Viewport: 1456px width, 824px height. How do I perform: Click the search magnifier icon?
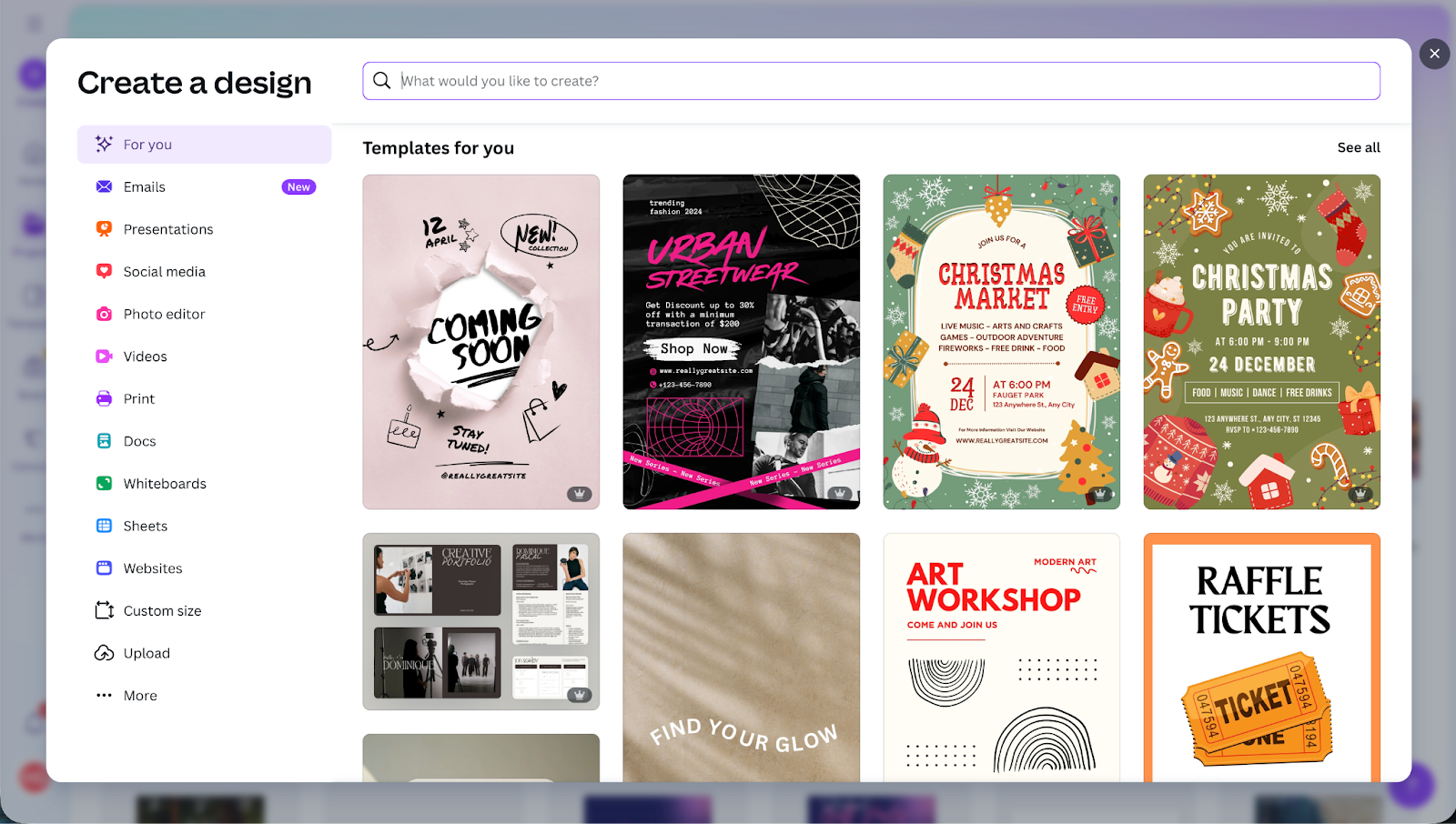tap(381, 80)
